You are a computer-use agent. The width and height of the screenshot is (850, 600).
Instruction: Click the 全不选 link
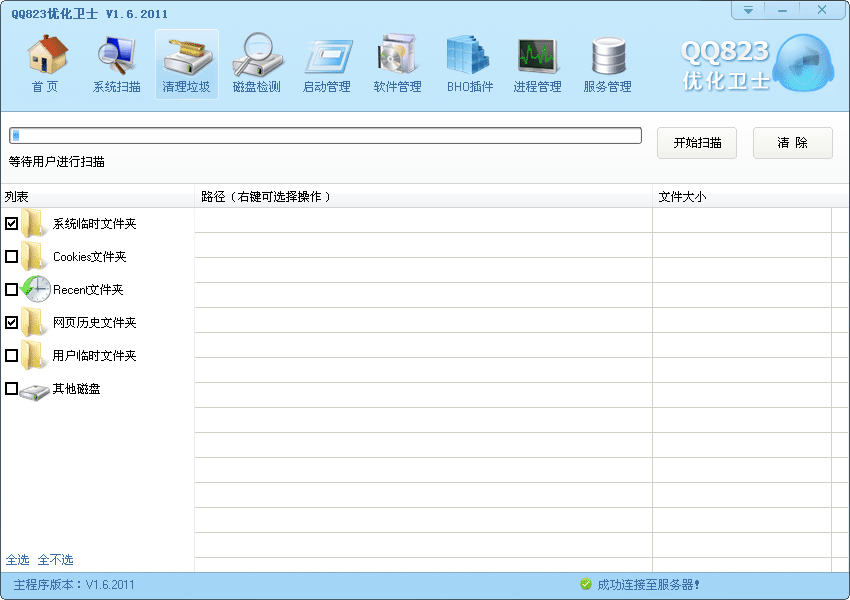pyautogui.click(x=55, y=559)
